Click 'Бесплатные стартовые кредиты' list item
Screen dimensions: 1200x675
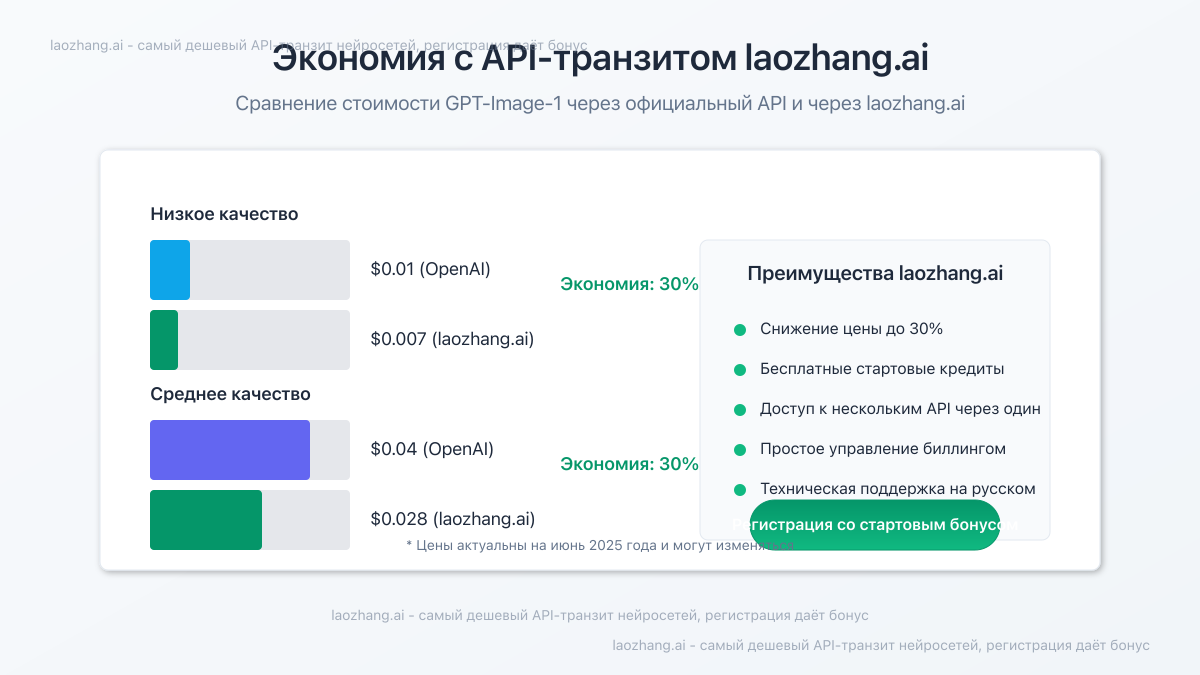tap(882, 369)
